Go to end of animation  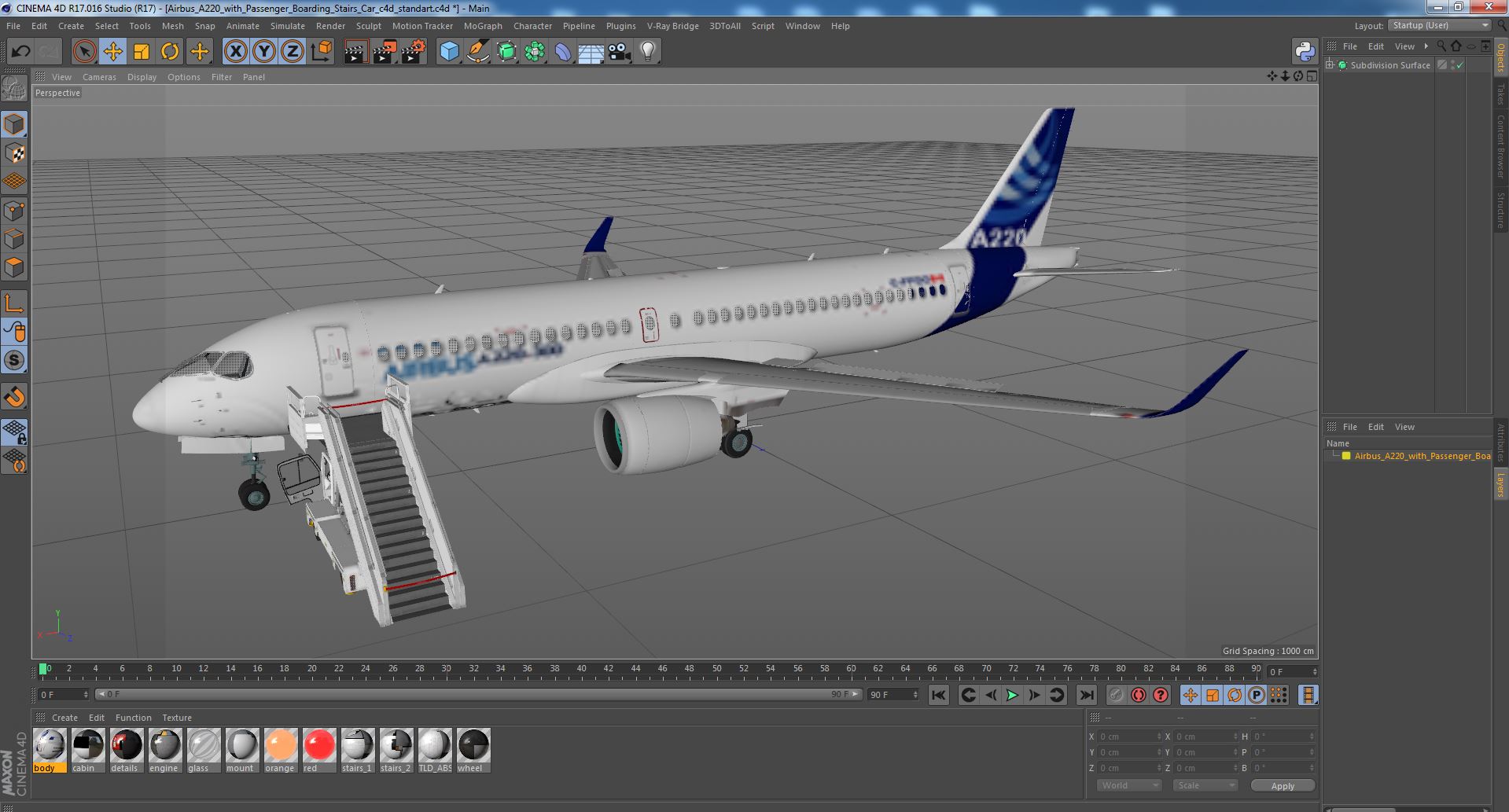click(1086, 695)
